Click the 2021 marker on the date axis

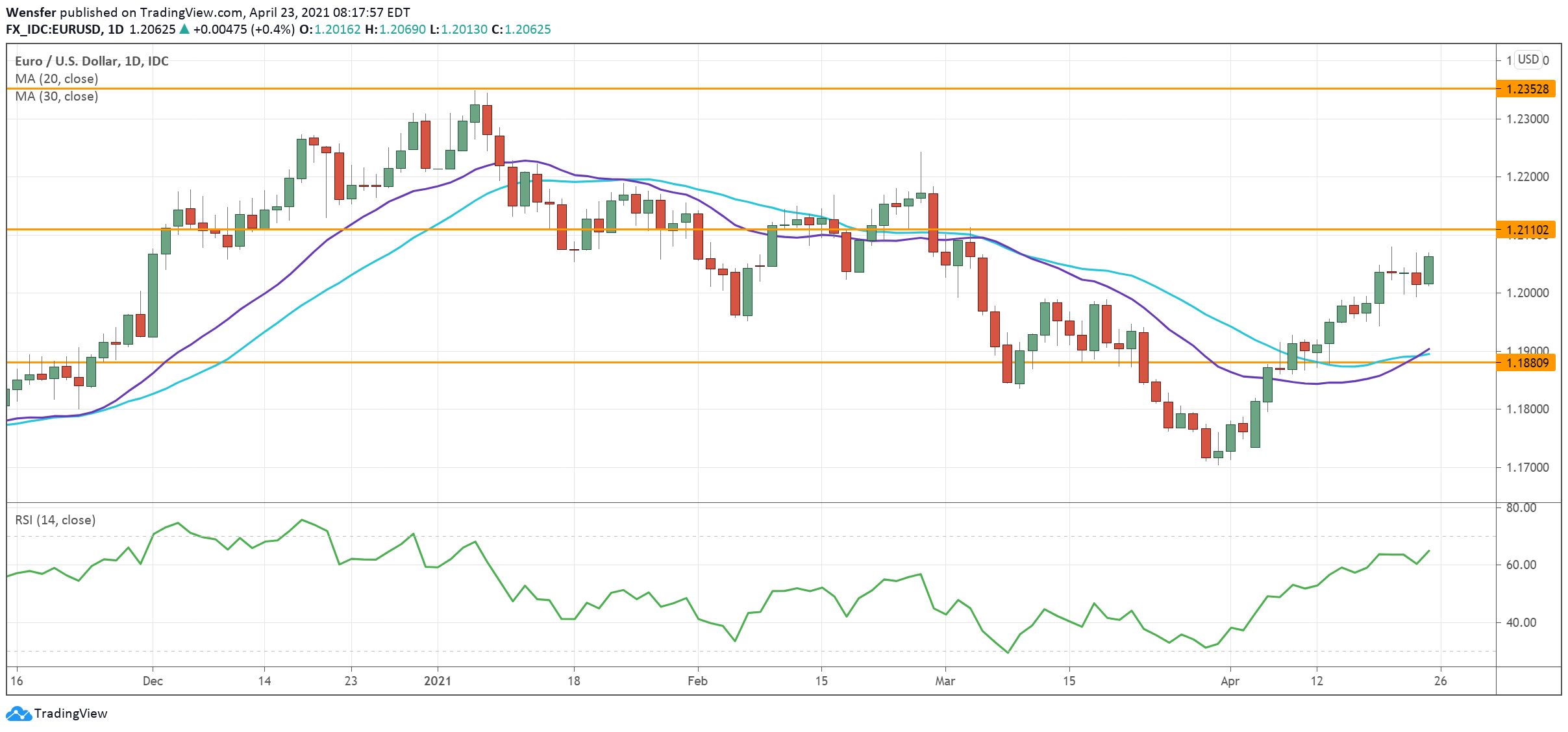pyautogui.click(x=437, y=681)
